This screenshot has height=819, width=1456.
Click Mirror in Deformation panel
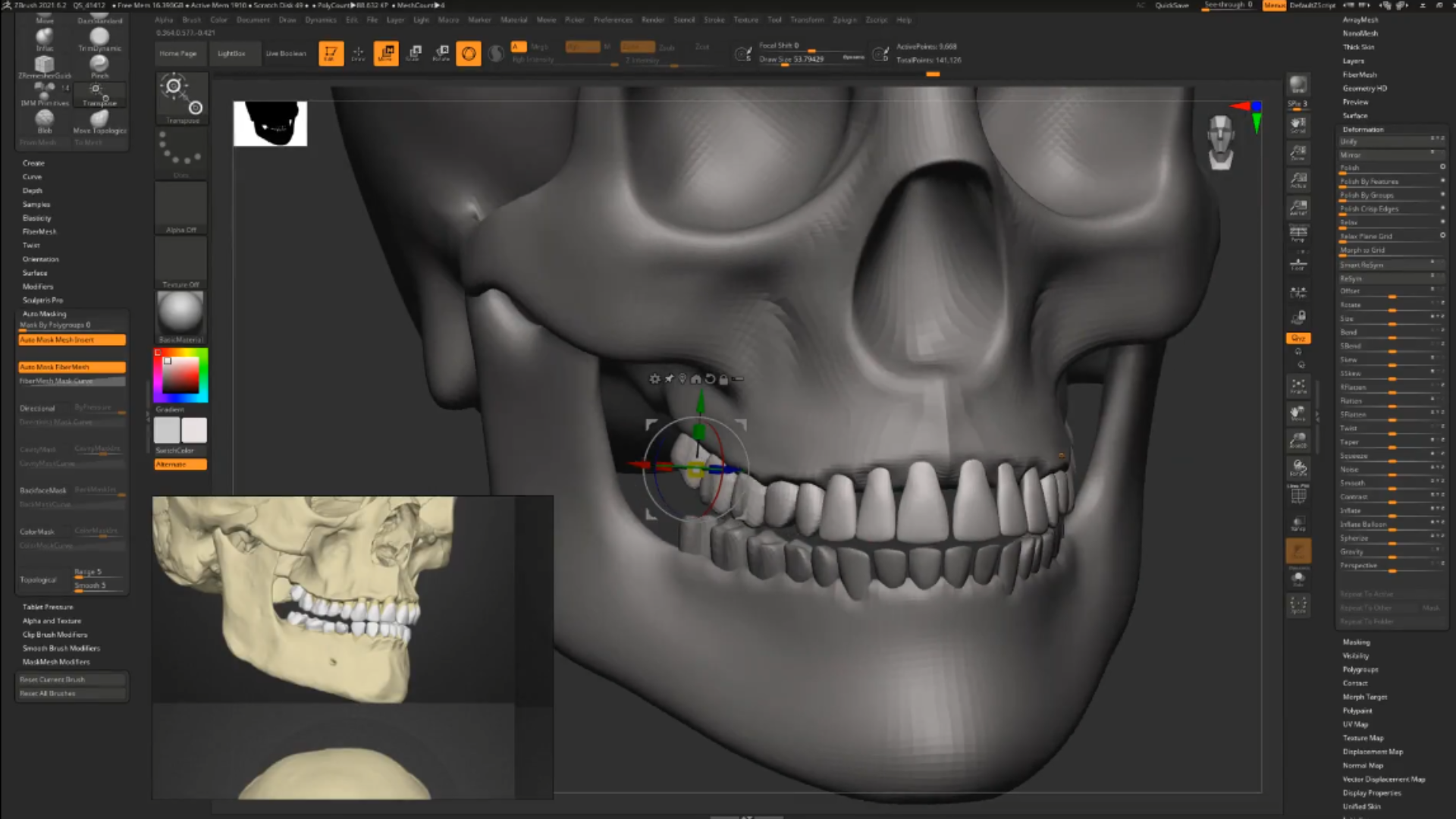click(x=1392, y=155)
